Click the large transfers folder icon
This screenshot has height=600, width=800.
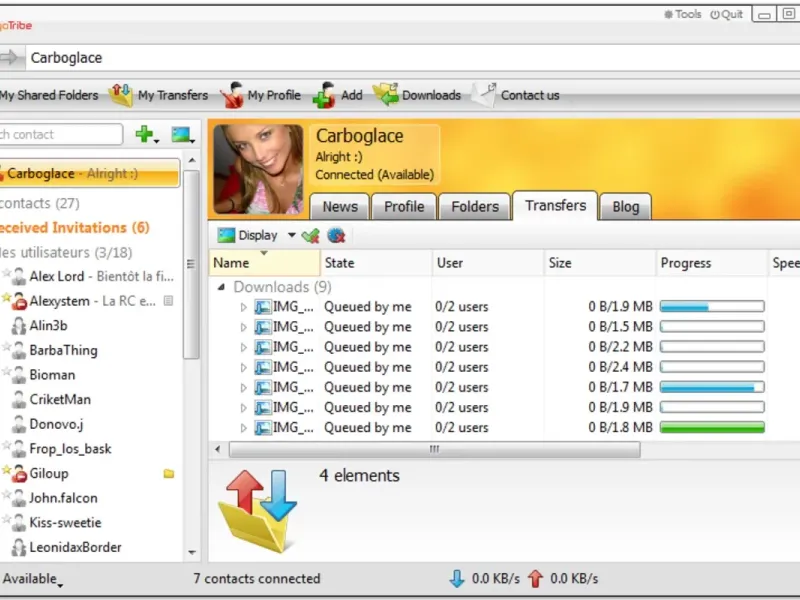(x=257, y=510)
